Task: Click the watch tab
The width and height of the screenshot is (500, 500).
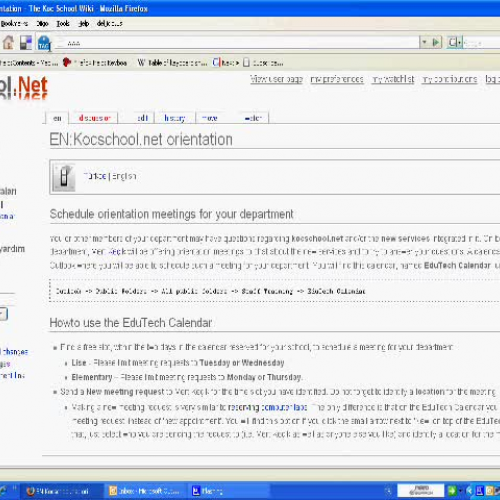Action: point(253,118)
